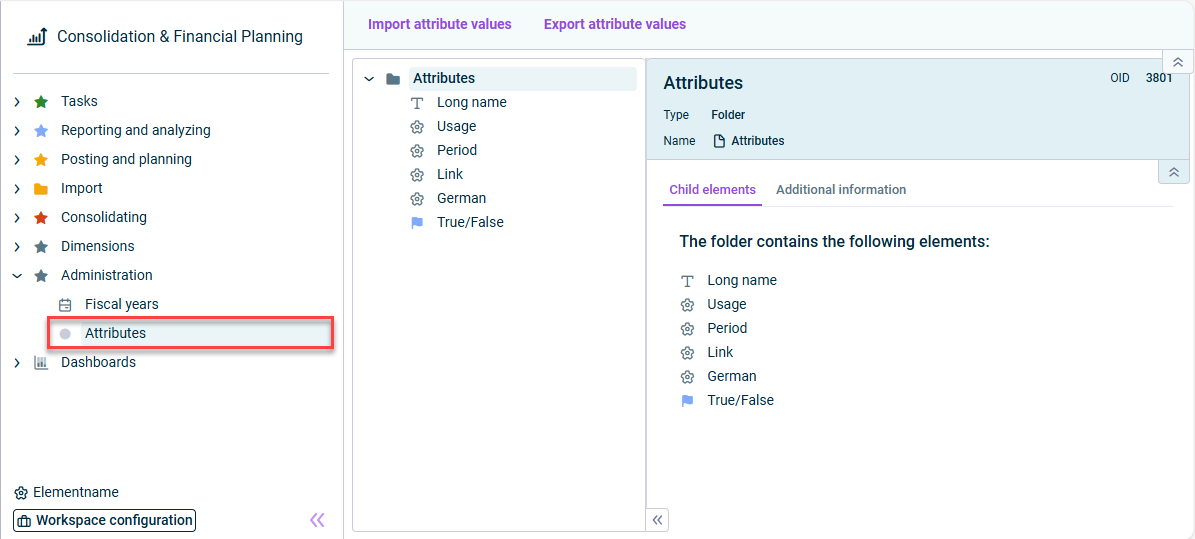Click the flag icon beside True/False in tree
This screenshot has height=539, width=1195.
pyautogui.click(x=417, y=223)
